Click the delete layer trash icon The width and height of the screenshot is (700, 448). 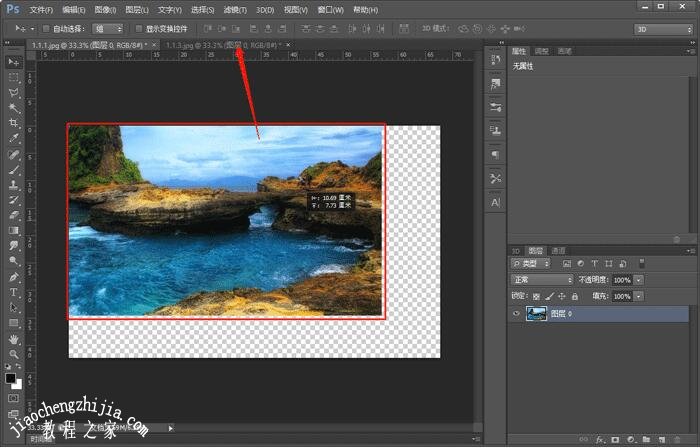678,439
